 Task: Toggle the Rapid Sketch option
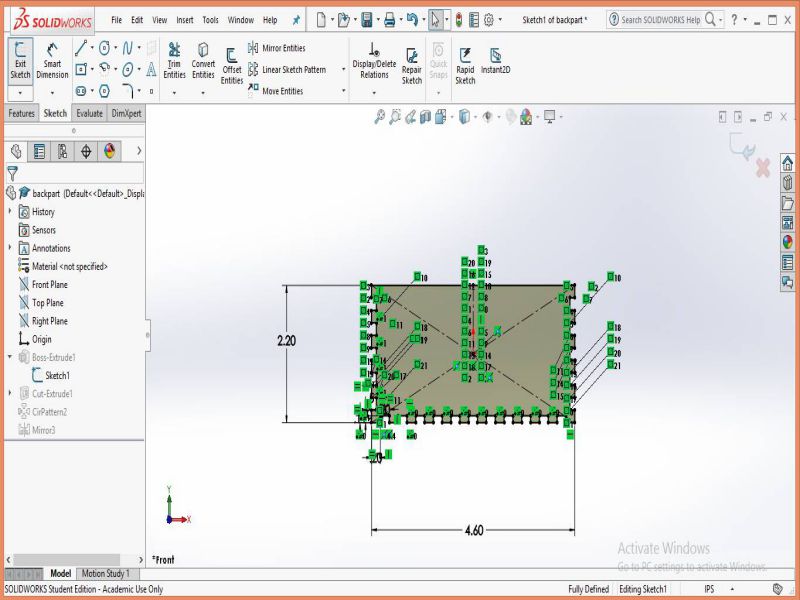(x=465, y=66)
